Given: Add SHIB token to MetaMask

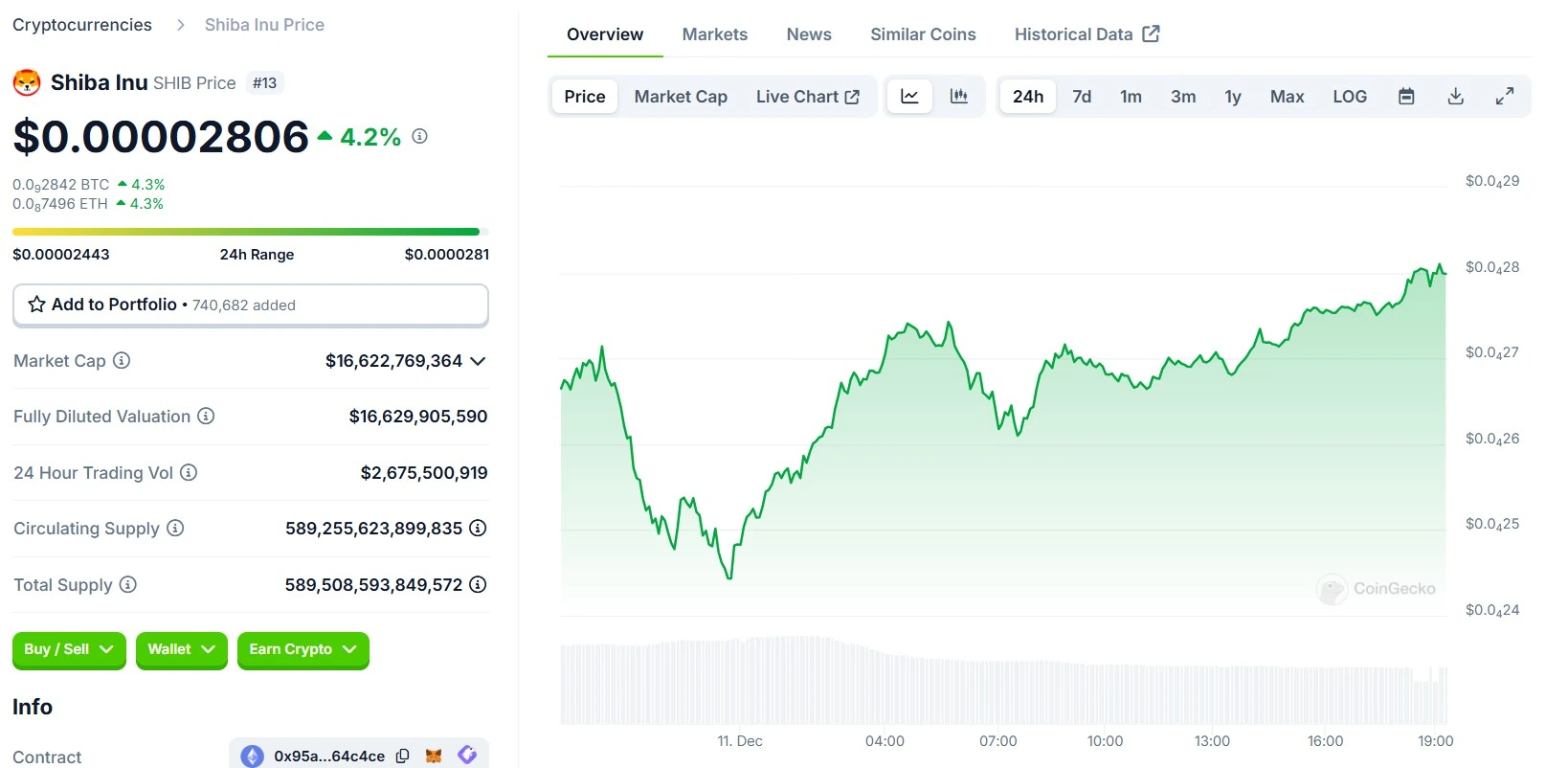Looking at the screenshot, I should coord(434,756).
